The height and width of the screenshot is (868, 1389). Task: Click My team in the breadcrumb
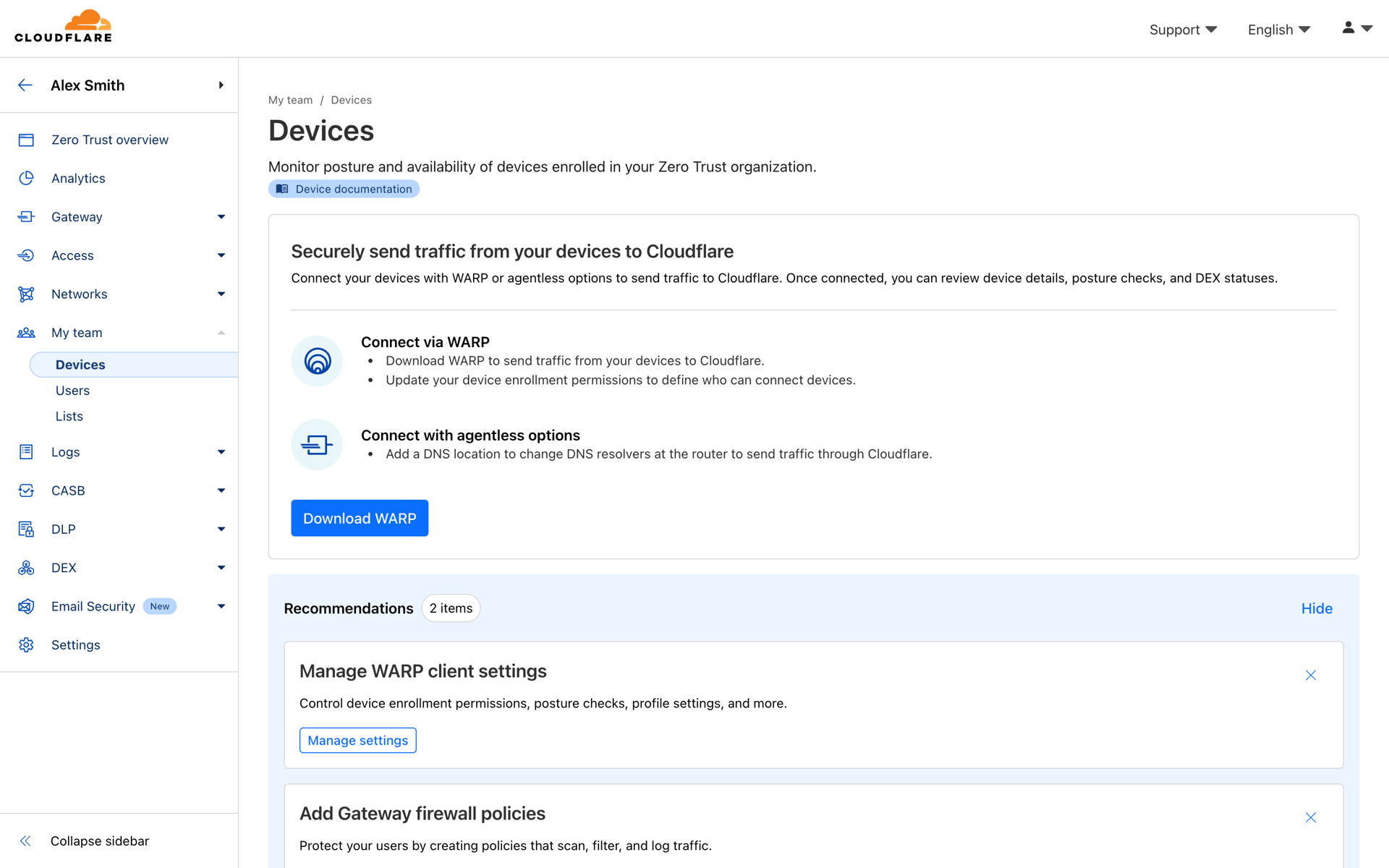291,100
